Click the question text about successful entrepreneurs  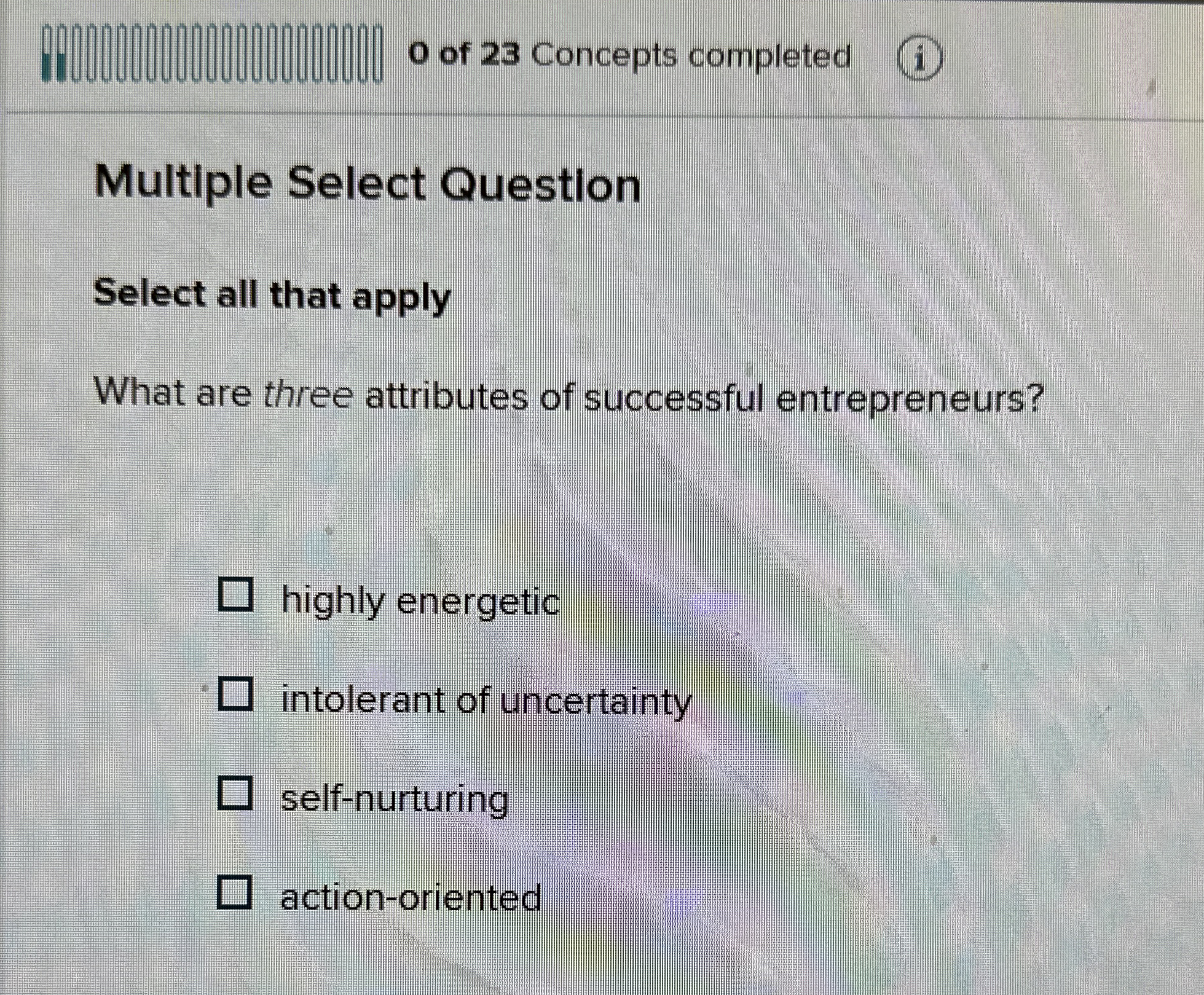[569, 396]
